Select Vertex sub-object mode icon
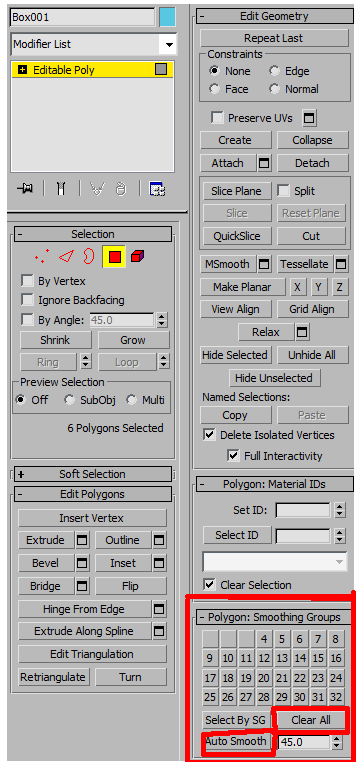The width and height of the screenshot is (362, 762). coord(42,257)
